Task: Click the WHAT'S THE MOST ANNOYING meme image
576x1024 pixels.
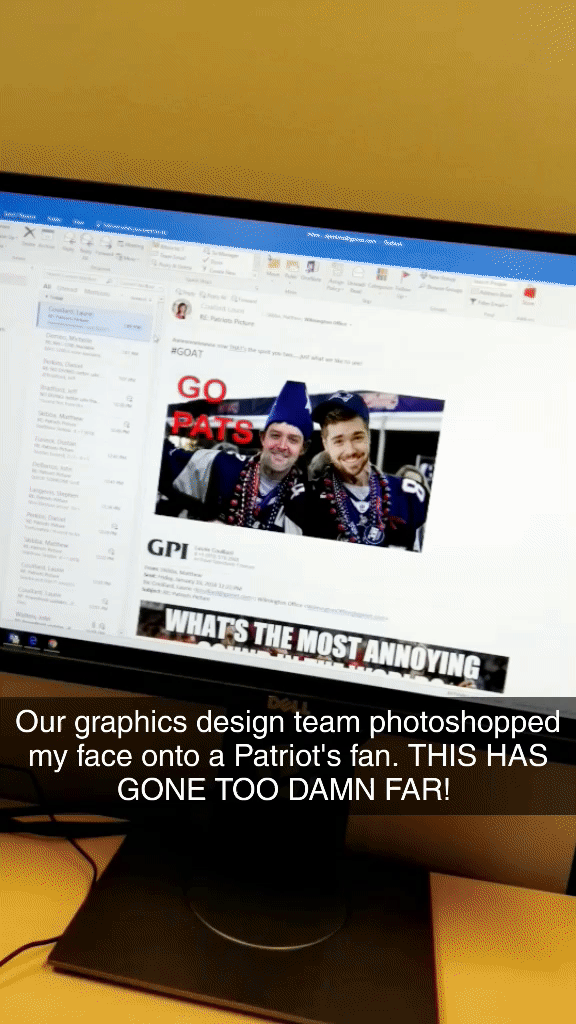Action: [323, 647]
